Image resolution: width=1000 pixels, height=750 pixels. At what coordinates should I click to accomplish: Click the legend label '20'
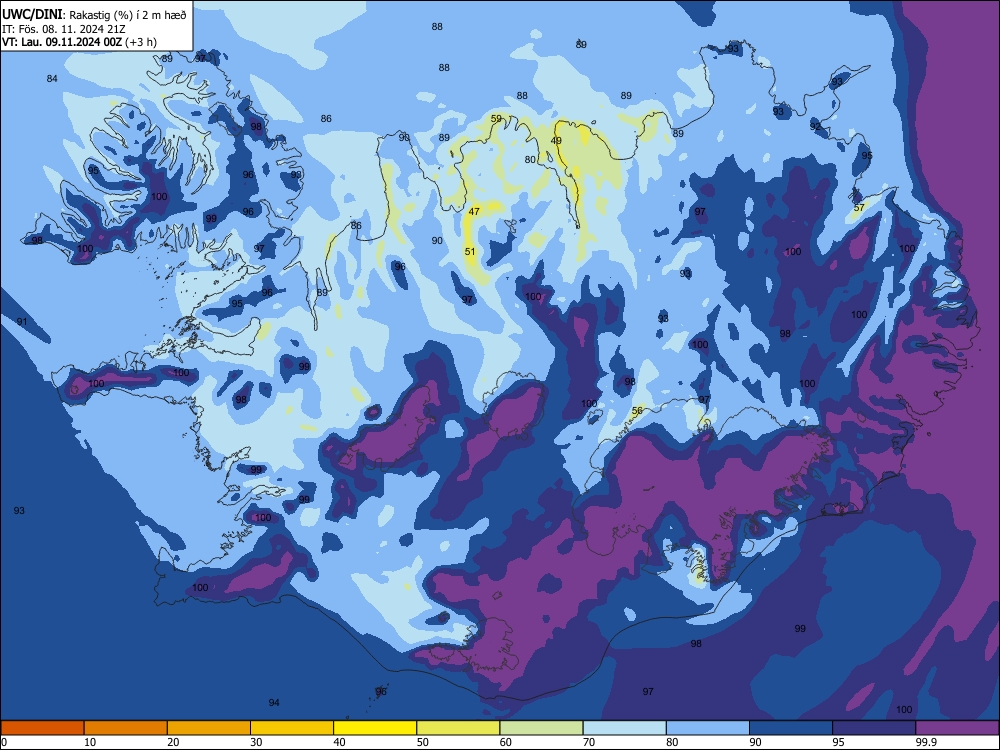click(173, 742)
